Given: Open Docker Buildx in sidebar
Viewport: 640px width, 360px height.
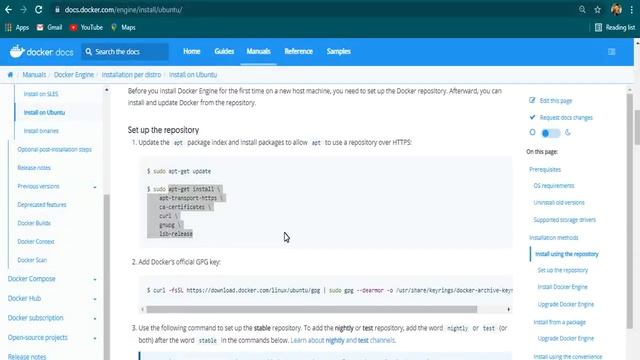Looking at the screenshot, I should (34, 223).
